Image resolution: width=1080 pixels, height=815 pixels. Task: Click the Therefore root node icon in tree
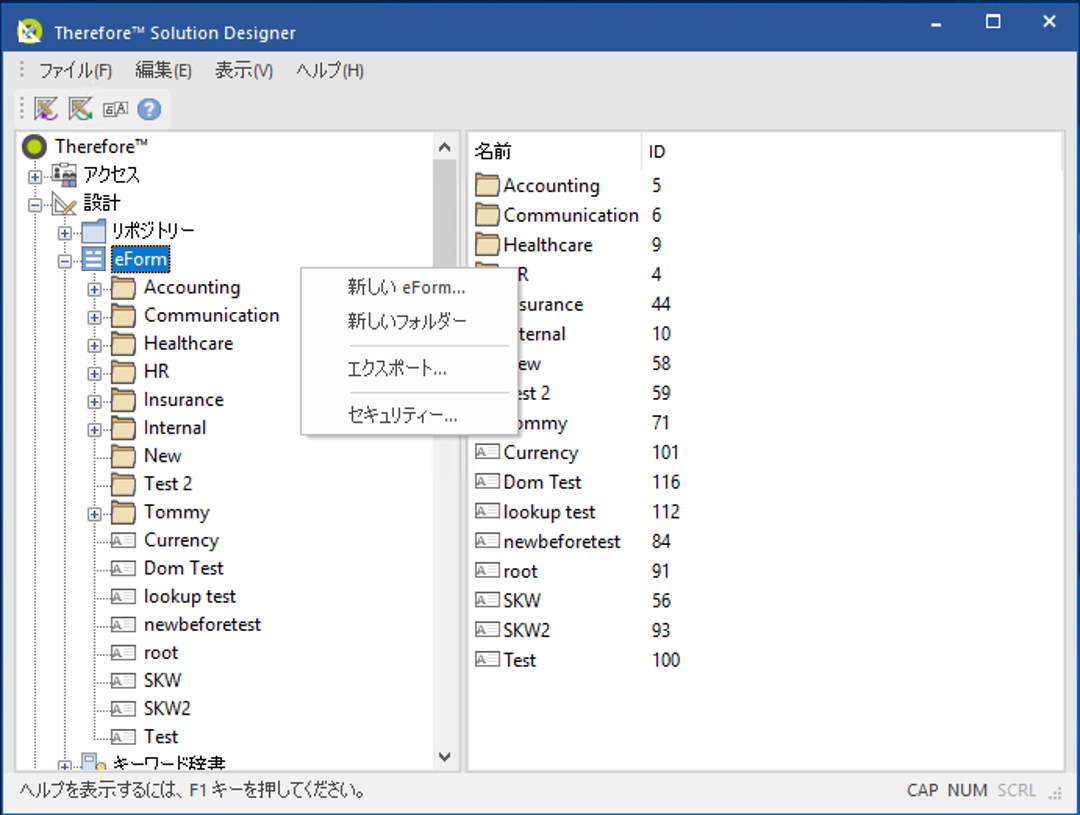point(34,146)
